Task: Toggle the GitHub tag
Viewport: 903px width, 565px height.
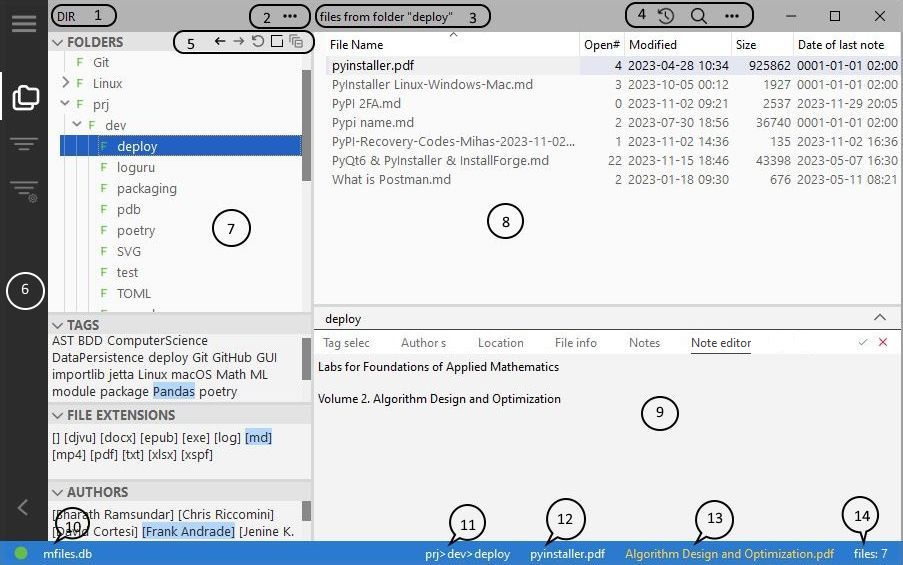Action: [x=232, y=358]
